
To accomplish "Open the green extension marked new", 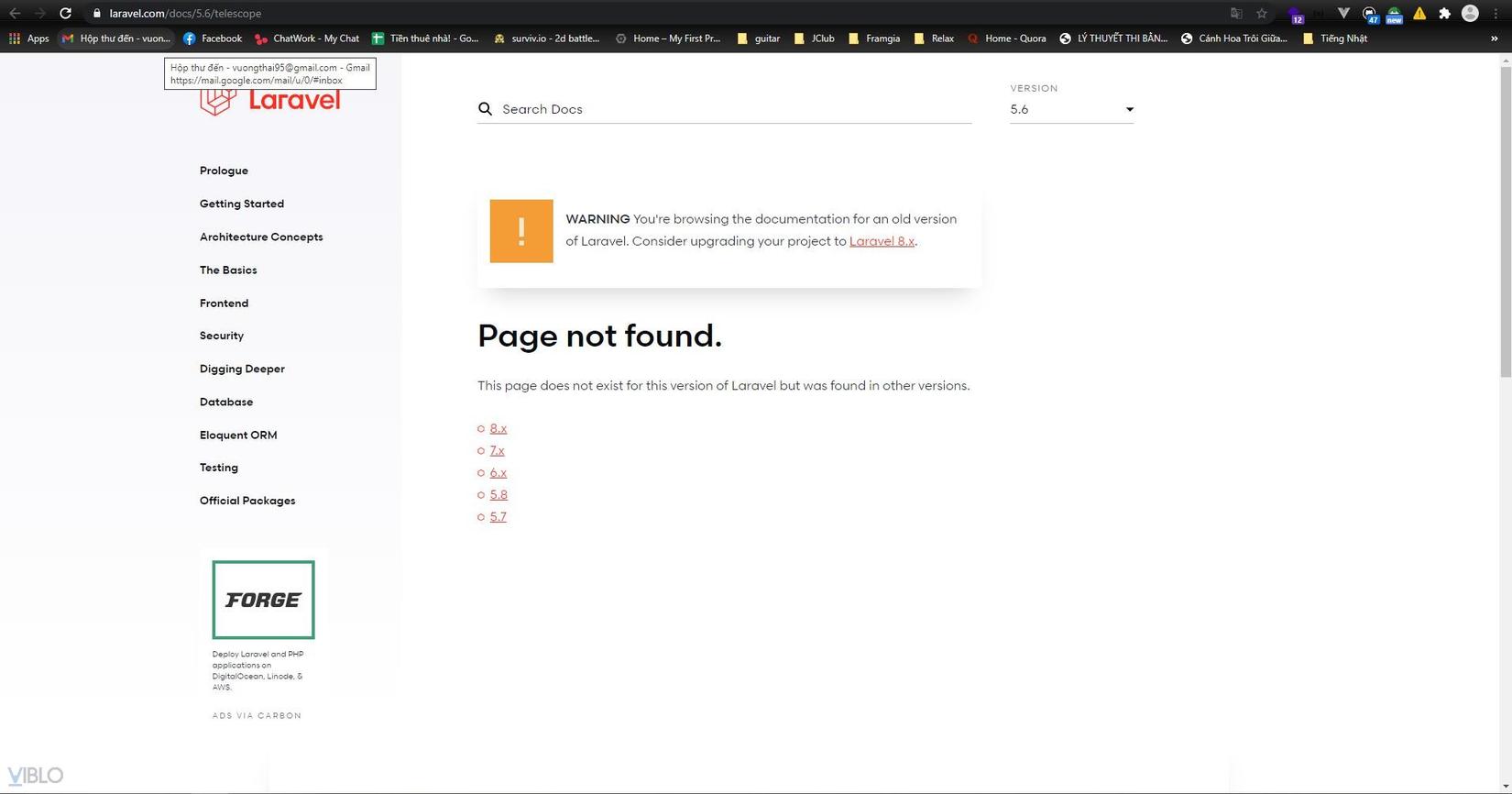I will click(x=1394, y=14).
